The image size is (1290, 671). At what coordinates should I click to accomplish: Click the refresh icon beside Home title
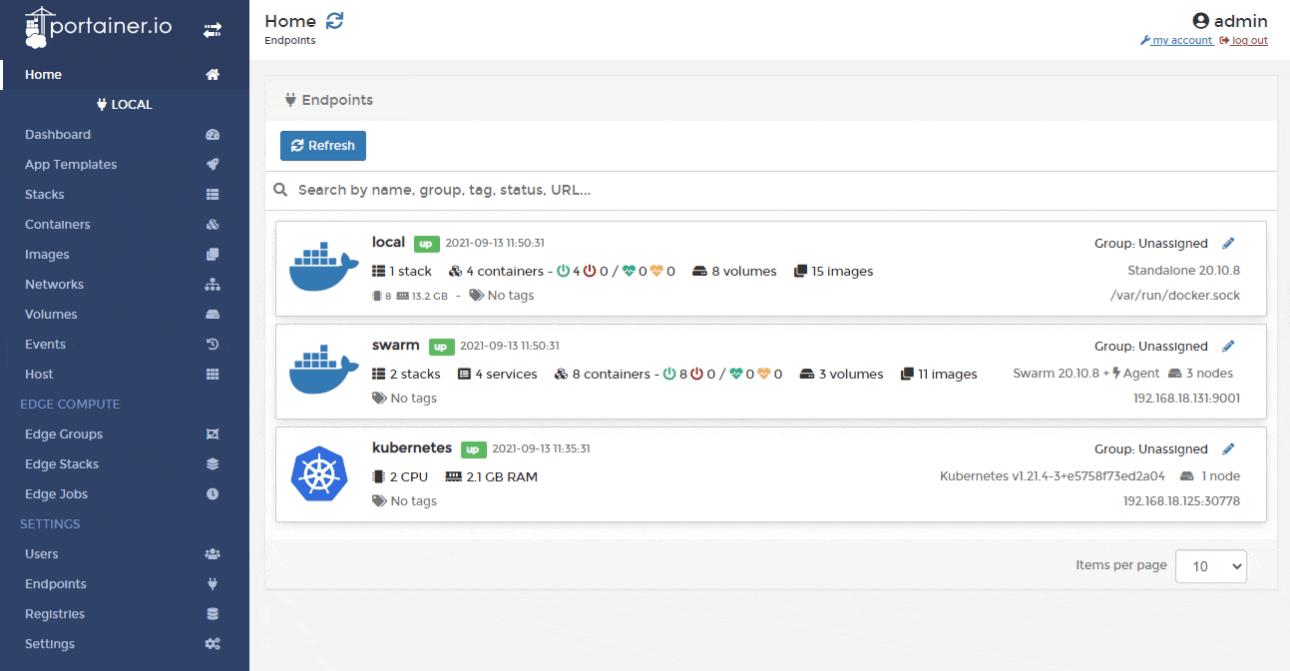pyautogui.click(x=336, y=21)
